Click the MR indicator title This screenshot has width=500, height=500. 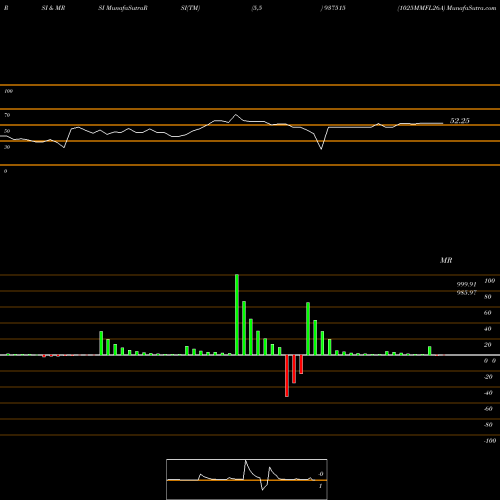pos(446,260)
